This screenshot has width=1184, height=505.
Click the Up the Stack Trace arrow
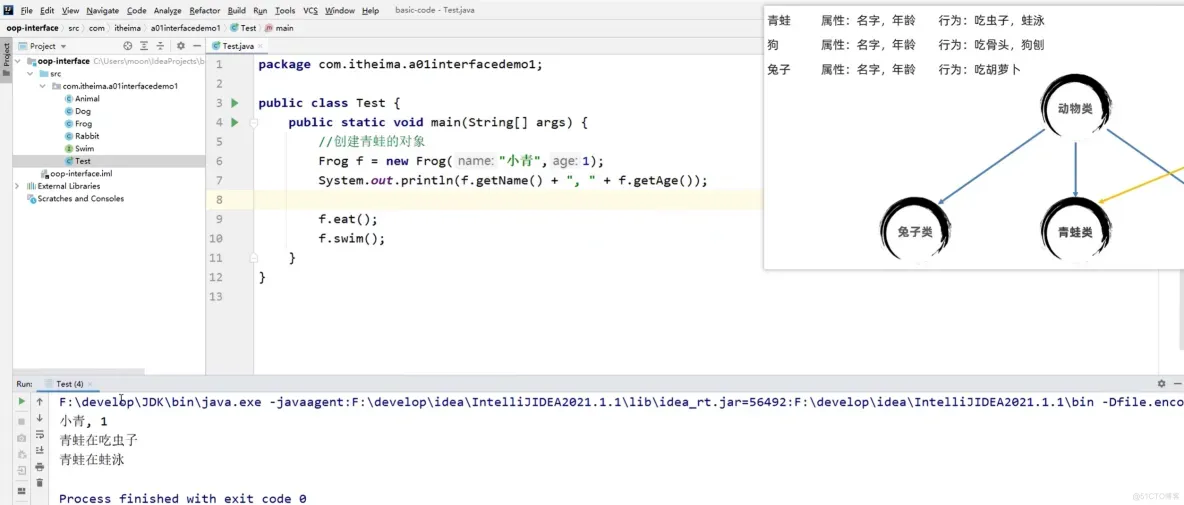[x=40, y=402]
